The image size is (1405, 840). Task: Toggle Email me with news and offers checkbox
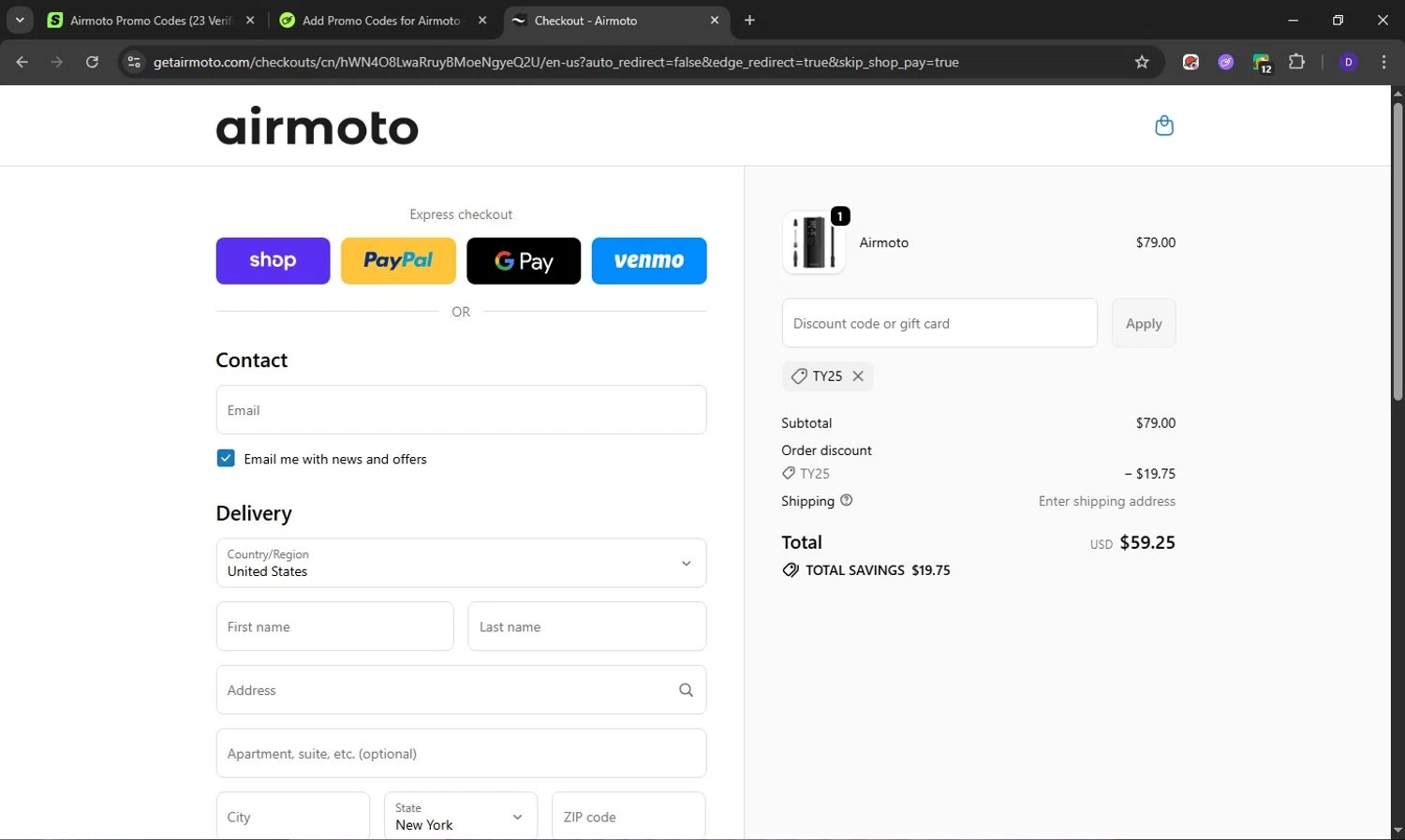(226, 458)
